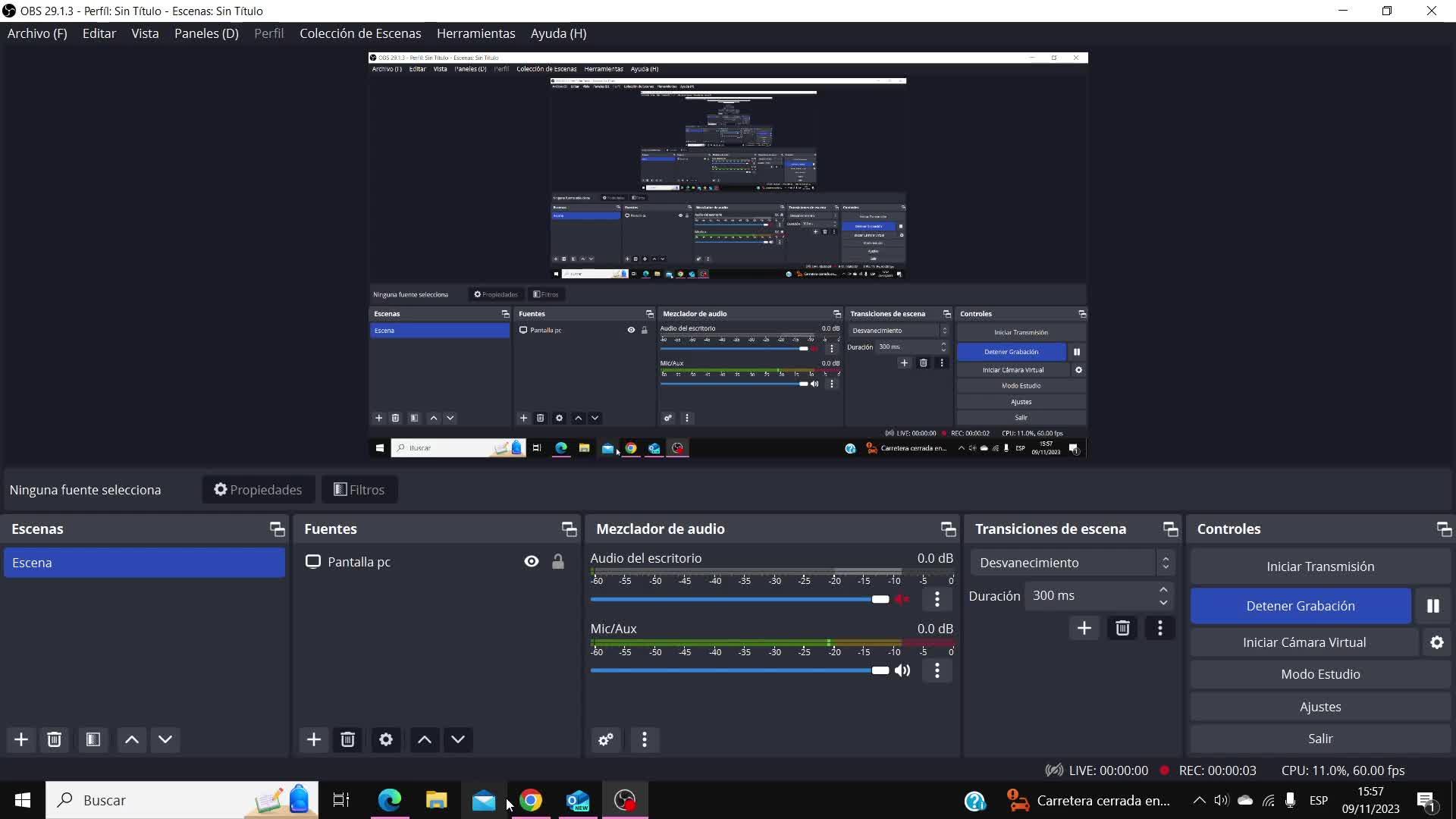
Task: Undock the Mezclador de audio panel
Action: (948, 529)
